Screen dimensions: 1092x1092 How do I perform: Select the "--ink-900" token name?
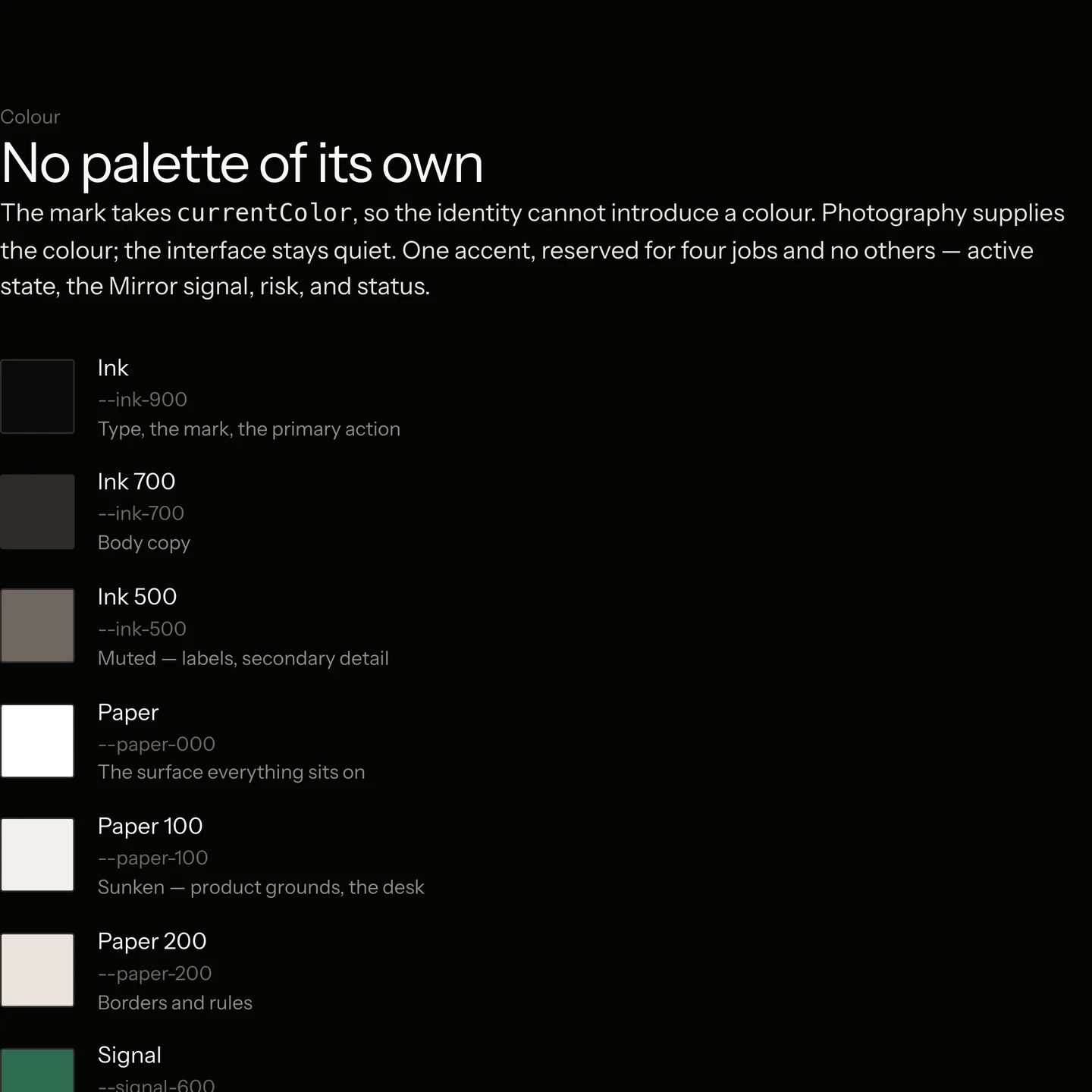click(x=143, y=400)
